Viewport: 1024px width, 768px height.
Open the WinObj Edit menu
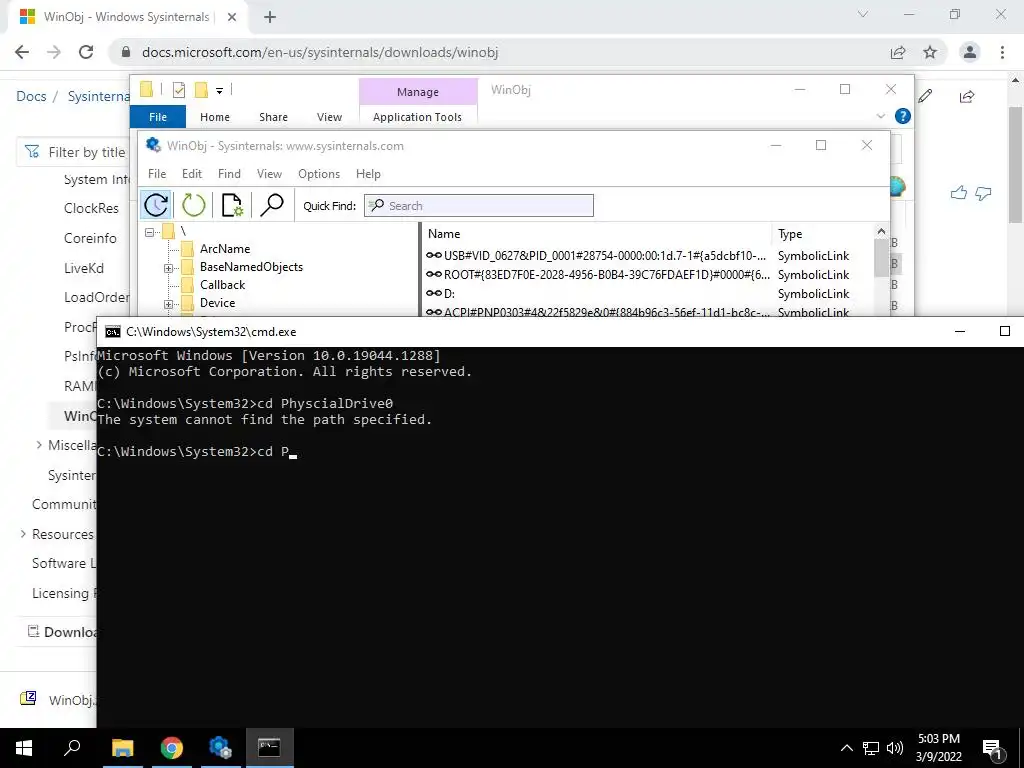click(191, 174)
